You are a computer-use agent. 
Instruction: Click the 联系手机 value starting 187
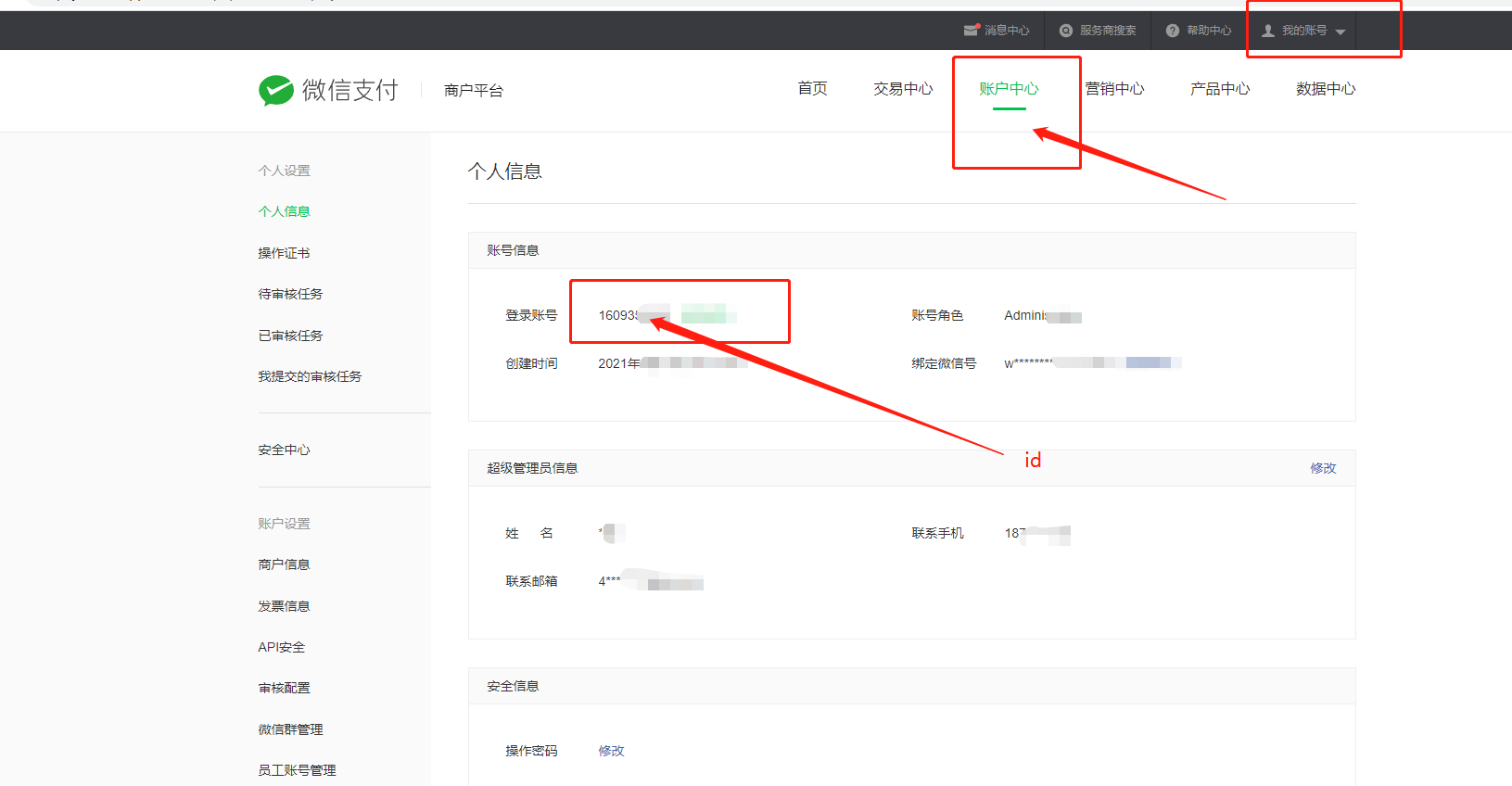tap(1037, 533)
